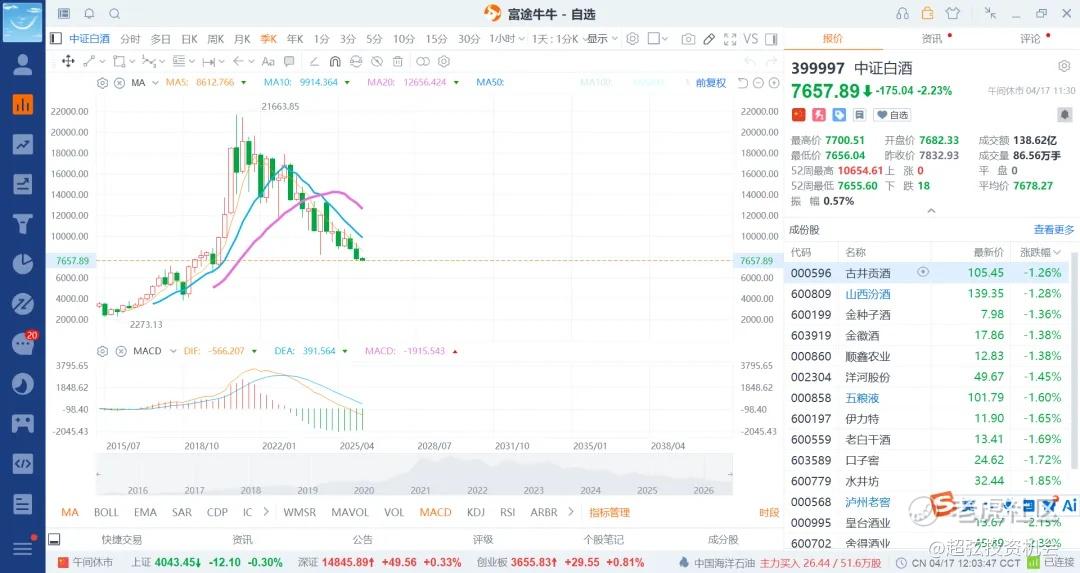1080x573 pixels.
Task: Open the messages icon with 20 badge
Action: point(23,343)
